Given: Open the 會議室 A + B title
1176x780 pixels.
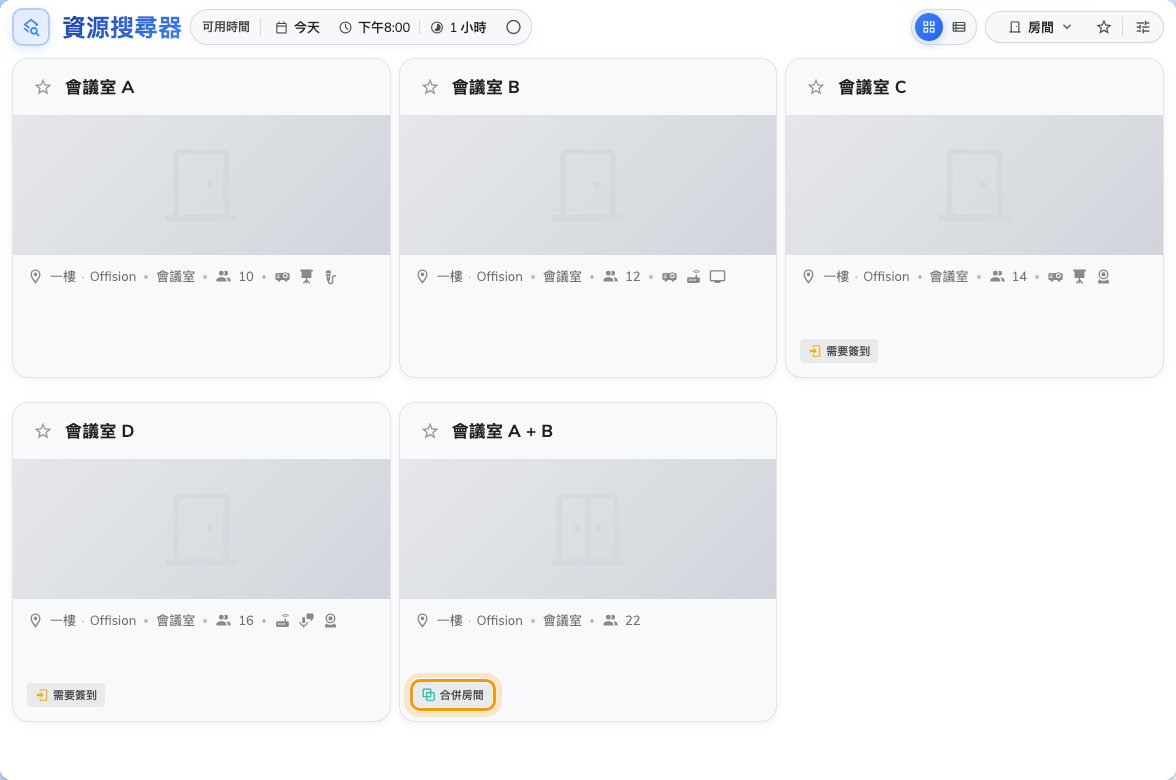Looking at the screenshot, I should (x=502, y=431).
